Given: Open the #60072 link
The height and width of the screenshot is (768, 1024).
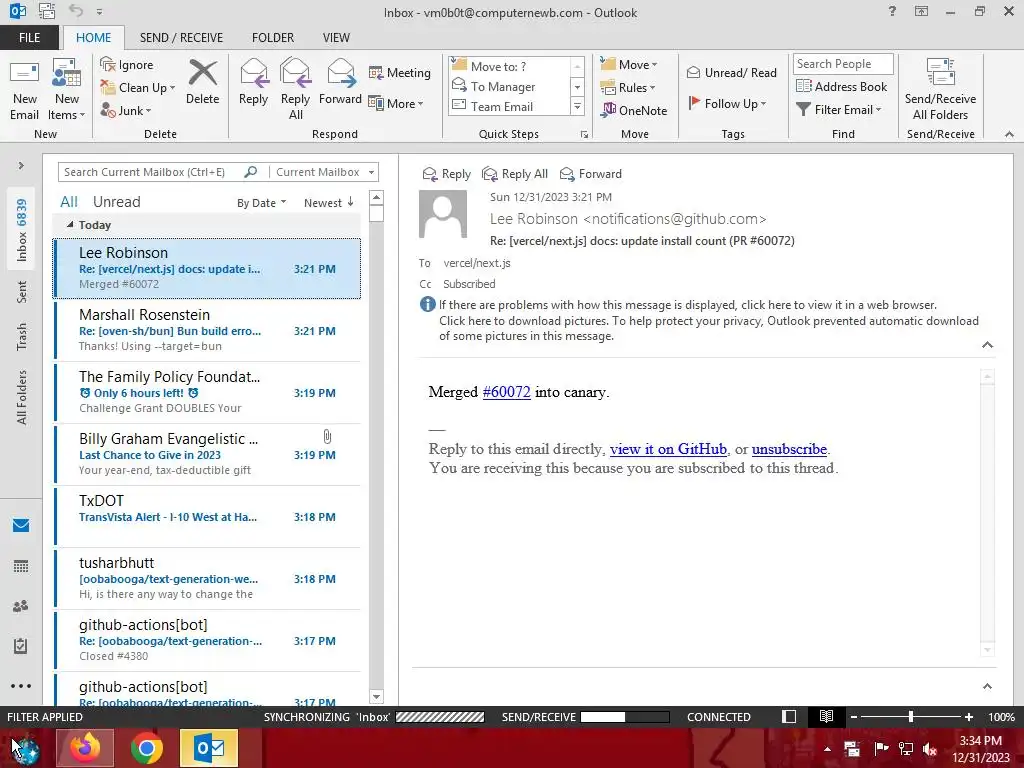Looking at the screenshot, I should (506, 392).
